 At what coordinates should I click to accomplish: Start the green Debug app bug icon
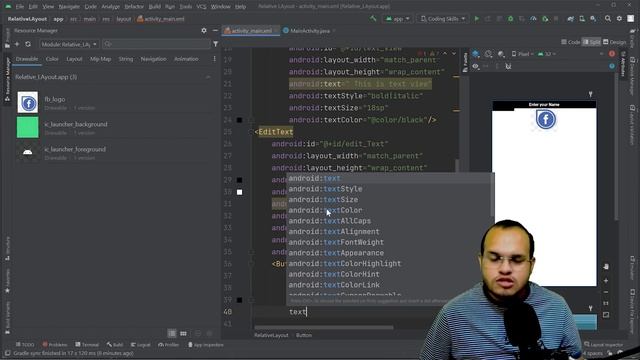coord(510,19)
